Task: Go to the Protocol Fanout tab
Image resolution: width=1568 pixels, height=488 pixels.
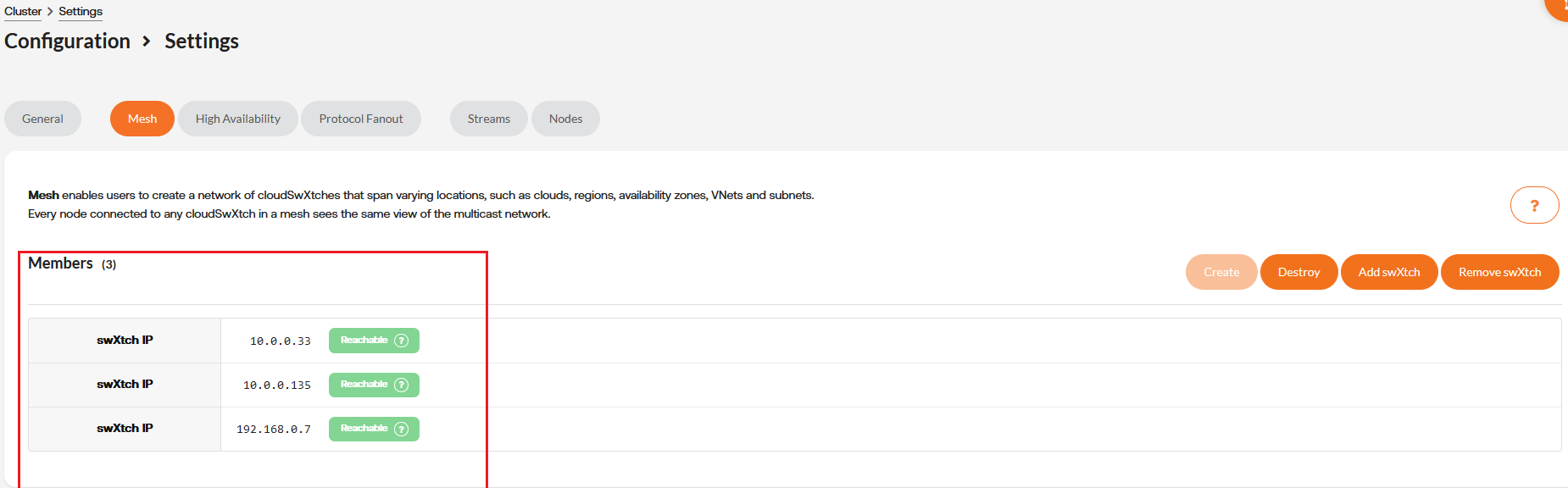Action: (x=361, y=119)
